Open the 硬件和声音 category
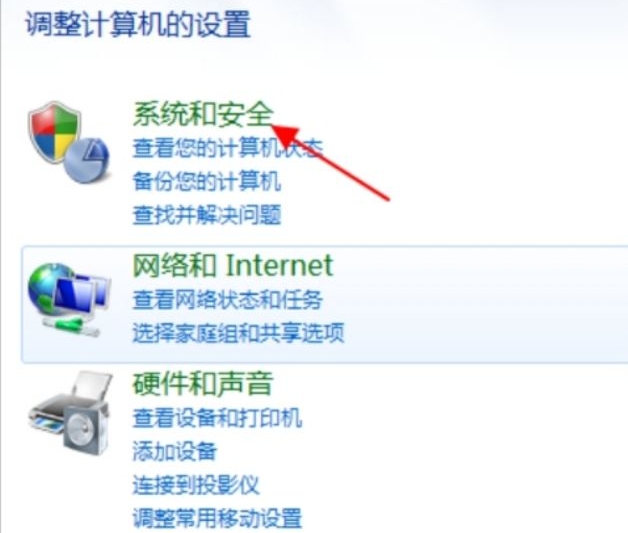This screenshot has height=533, width=628. (203, 384)
